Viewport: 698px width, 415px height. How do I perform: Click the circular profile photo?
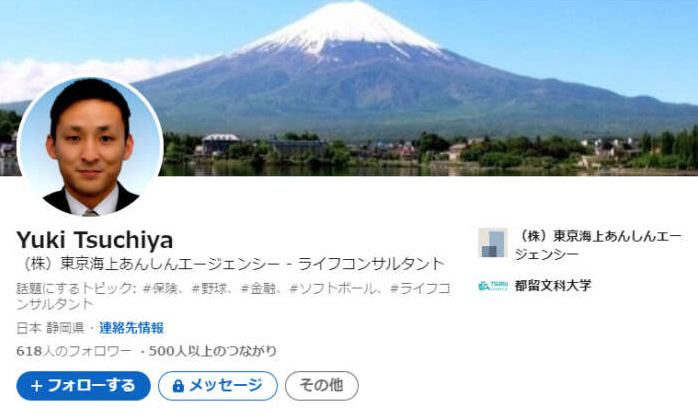pyautogui.click(x=90, y=146)
